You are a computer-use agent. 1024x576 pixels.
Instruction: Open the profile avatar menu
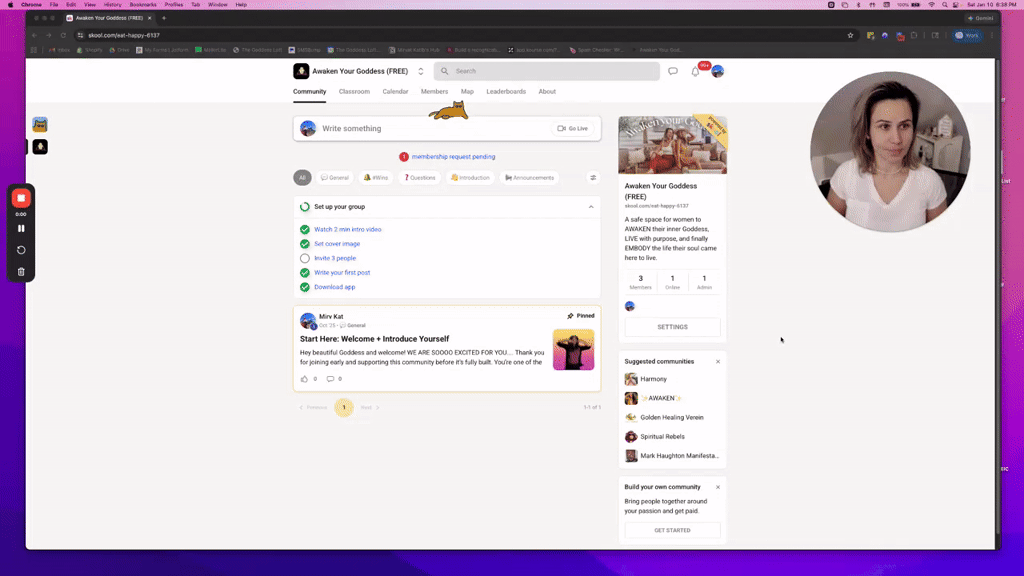[x=718, y=71]
